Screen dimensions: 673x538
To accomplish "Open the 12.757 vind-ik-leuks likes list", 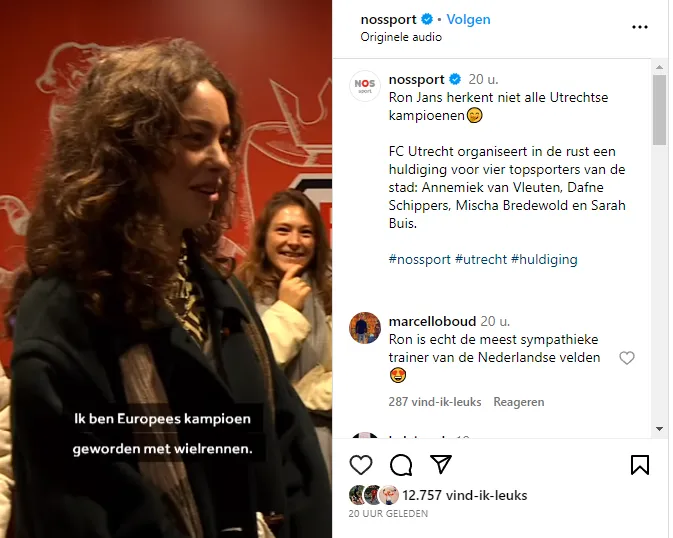I will point(464,495).
